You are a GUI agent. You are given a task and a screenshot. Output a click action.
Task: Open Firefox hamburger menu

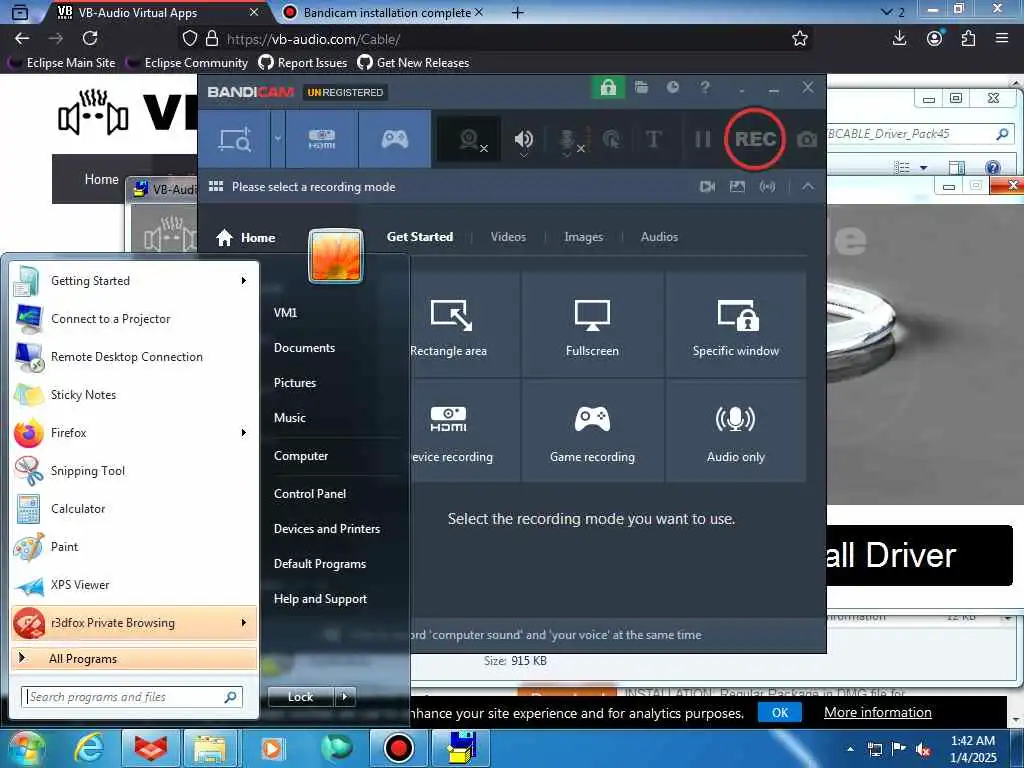(x=1002, y=39)
